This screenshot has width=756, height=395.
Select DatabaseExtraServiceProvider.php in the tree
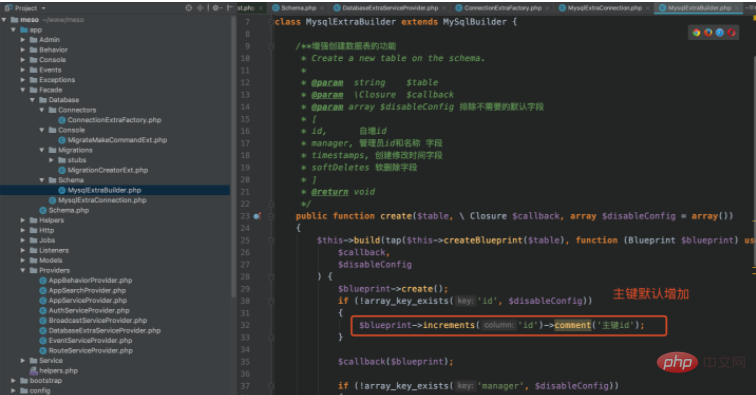(105, 330)
